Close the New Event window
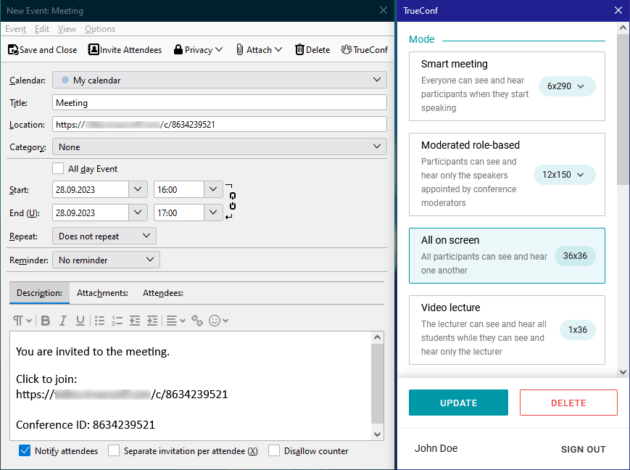This screenshot has width=630, height=470. (383, 10)
